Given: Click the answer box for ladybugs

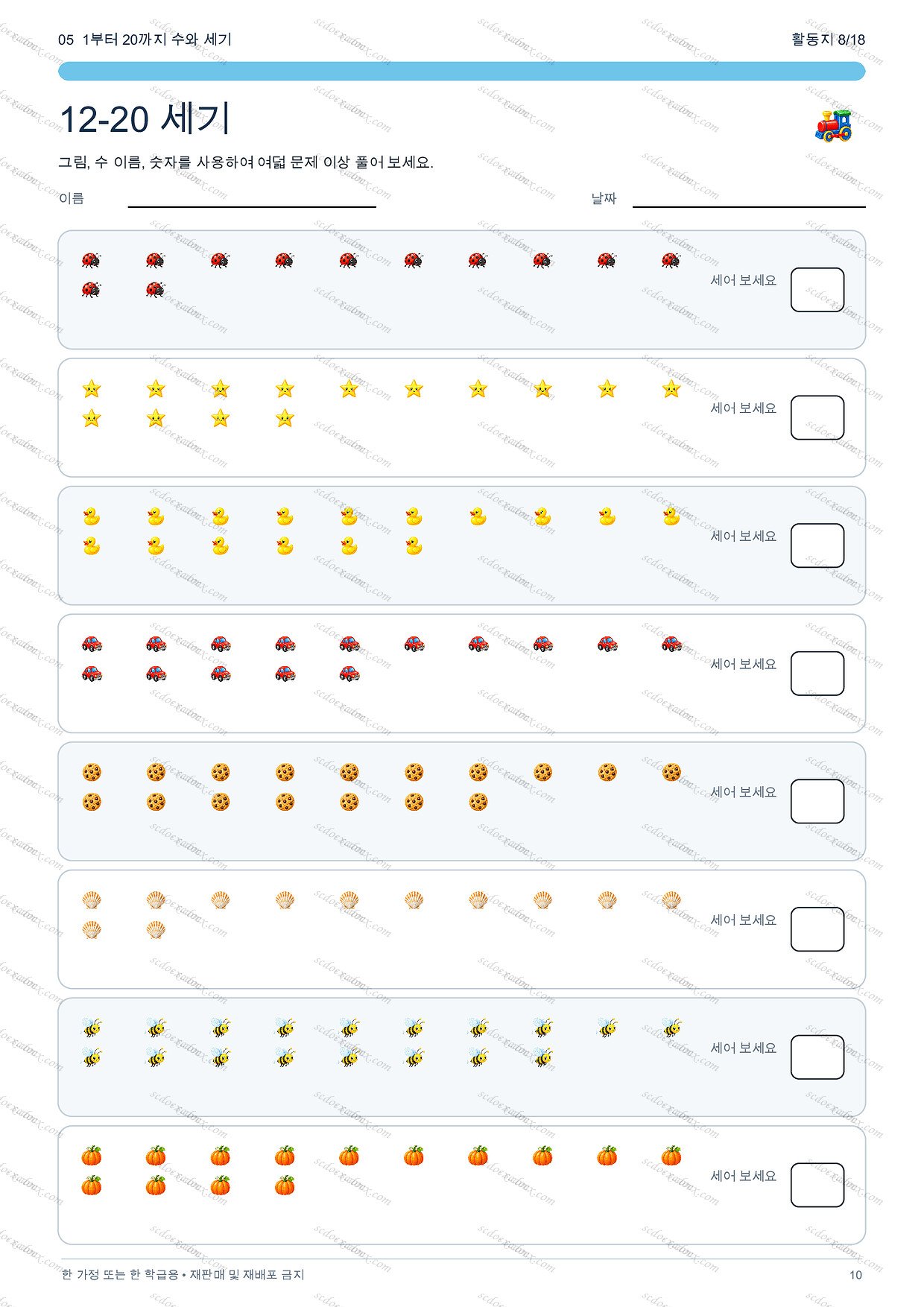Looking at the screenshot, I should click(x=817, y=290).
